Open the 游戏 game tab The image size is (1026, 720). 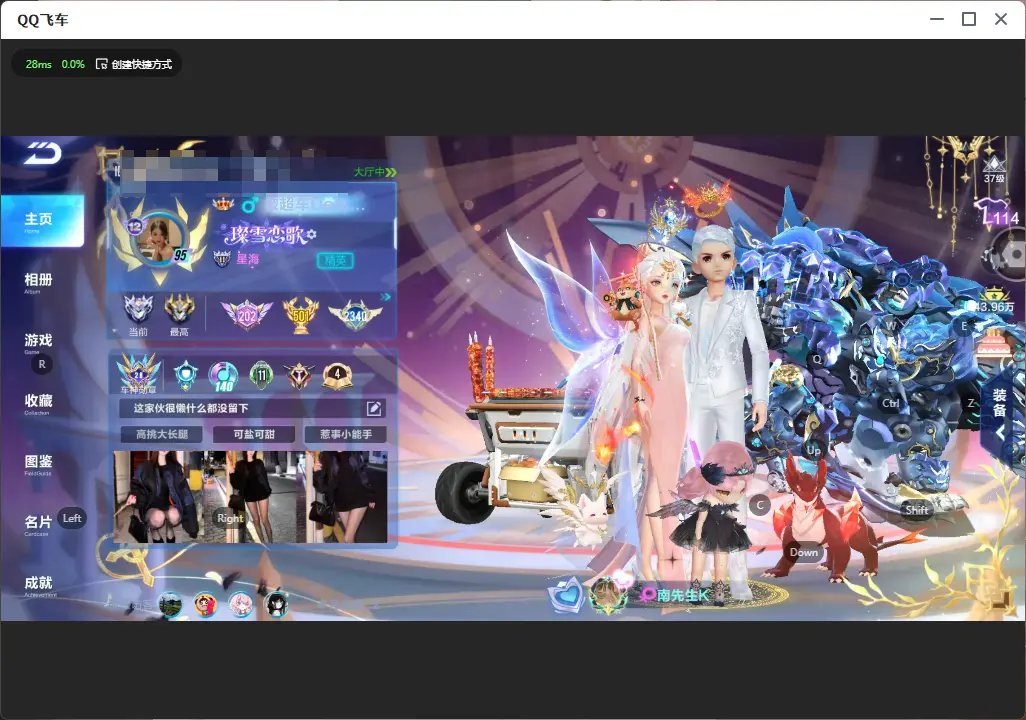tap(38, 342)
